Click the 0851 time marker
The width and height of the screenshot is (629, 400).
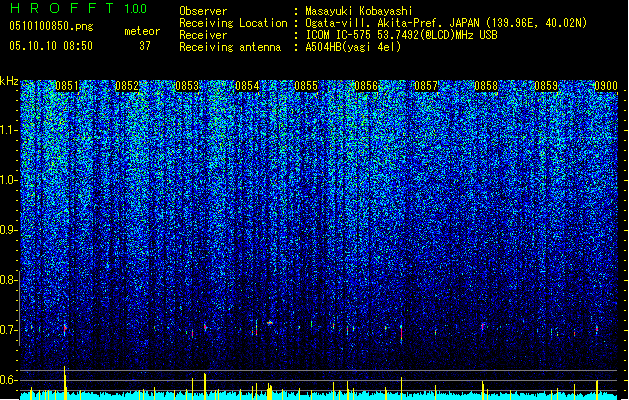(x=67, y=86)
